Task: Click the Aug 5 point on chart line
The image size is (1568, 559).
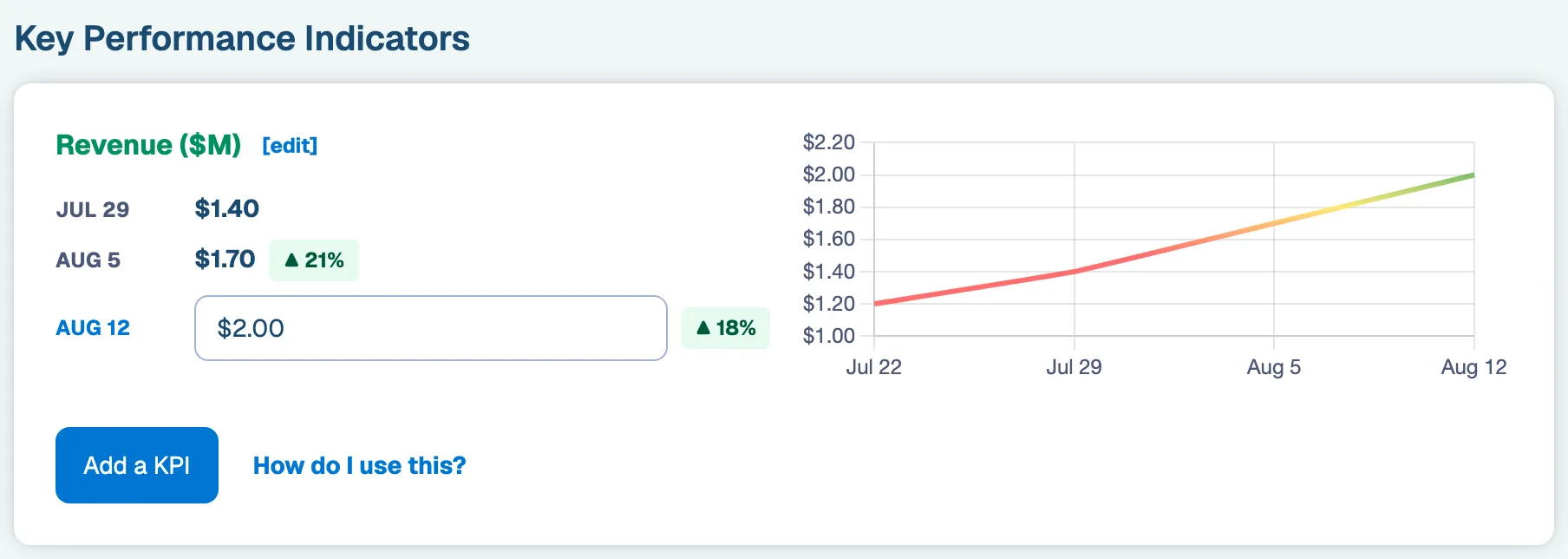Action: pyautogui.click(x=1274, y=223)
